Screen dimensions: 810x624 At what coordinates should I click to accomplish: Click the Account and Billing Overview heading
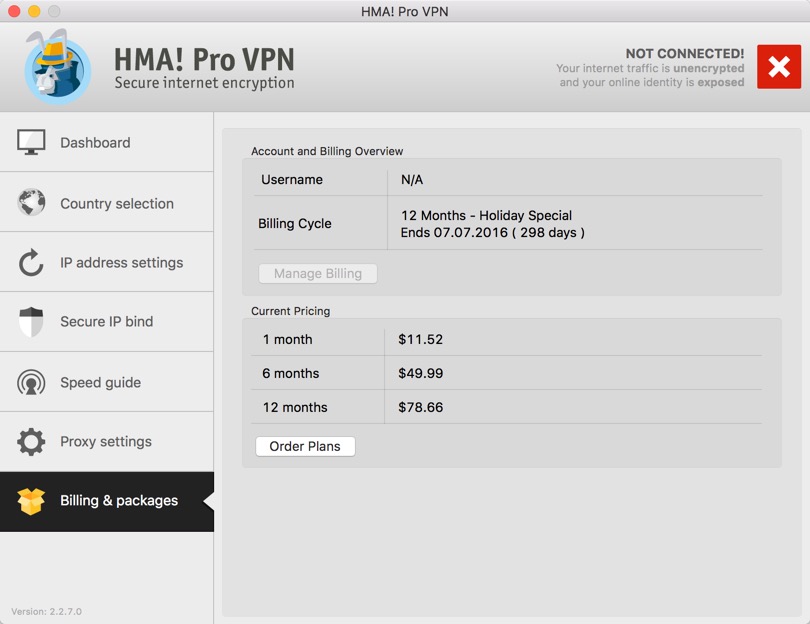tap(327, 151)
